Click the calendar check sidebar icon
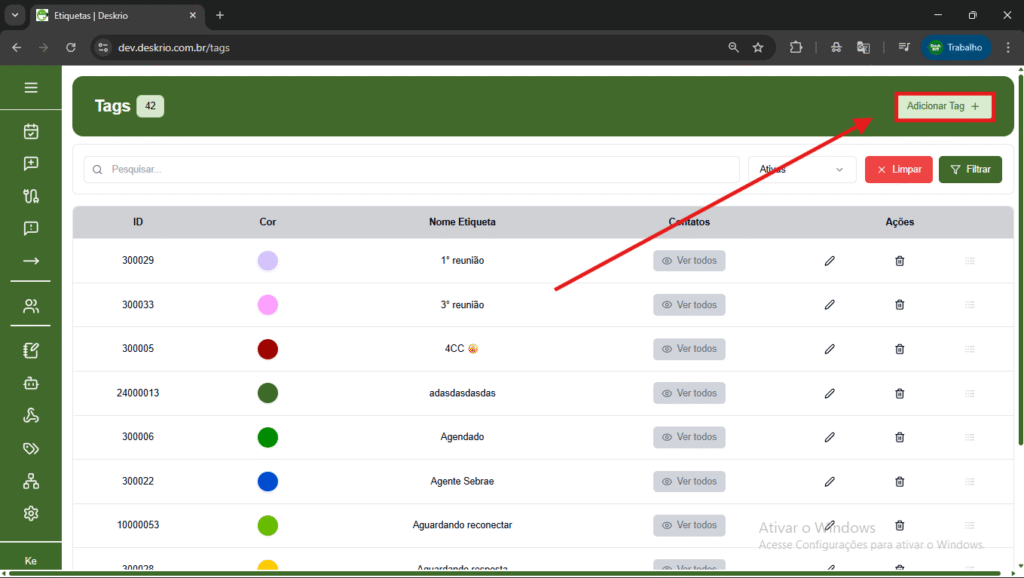Image resolution: width=1024 pixels, height=578 pixels. coord(31,131)
